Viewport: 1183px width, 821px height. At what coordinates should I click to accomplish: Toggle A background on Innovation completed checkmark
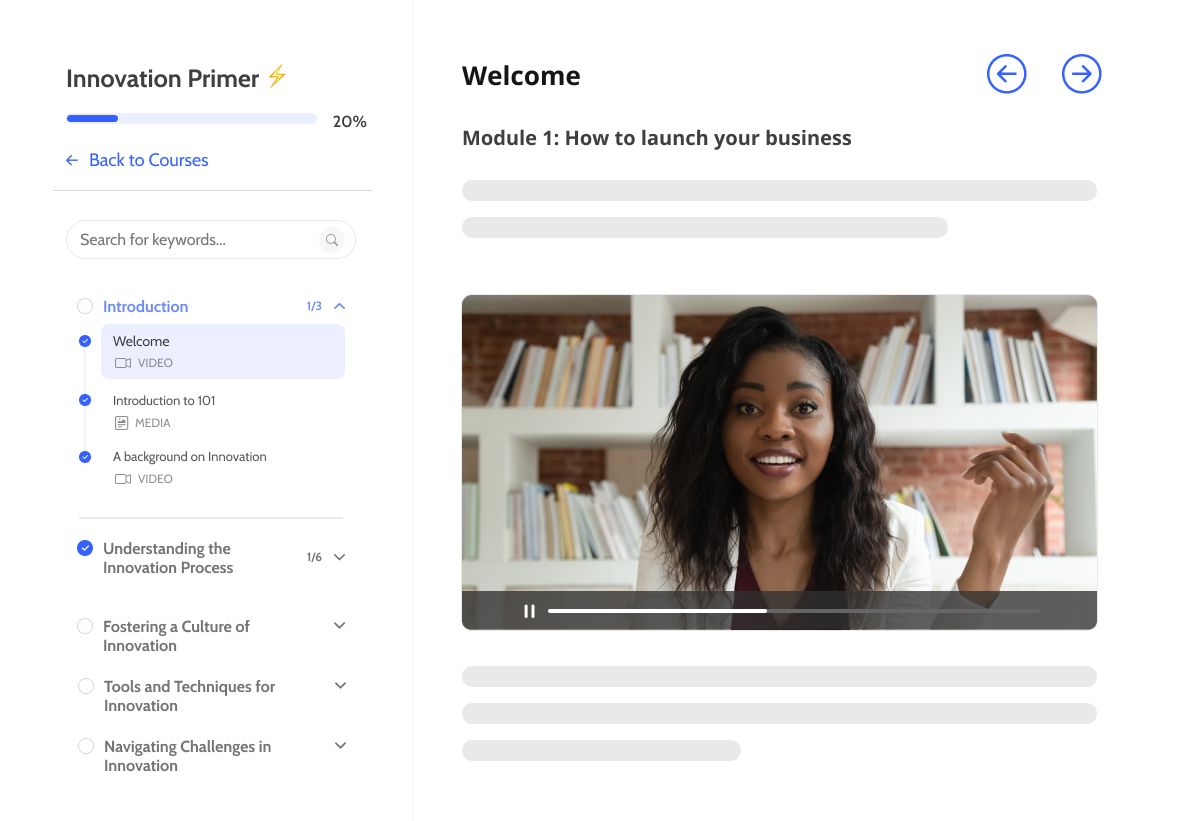coord(85,457)
